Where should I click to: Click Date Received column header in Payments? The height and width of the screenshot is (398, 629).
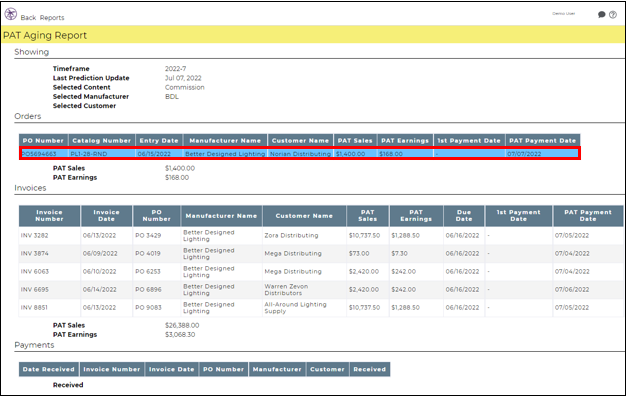(49, 369)
